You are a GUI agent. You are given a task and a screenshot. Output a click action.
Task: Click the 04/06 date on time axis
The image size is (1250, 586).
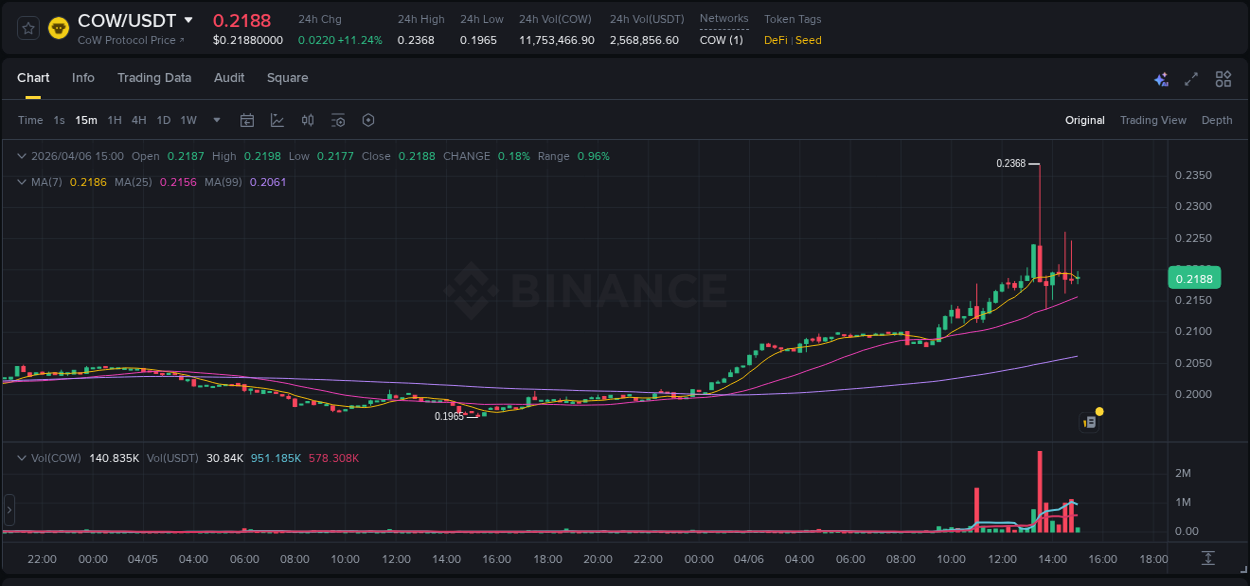tap(749, 559)
